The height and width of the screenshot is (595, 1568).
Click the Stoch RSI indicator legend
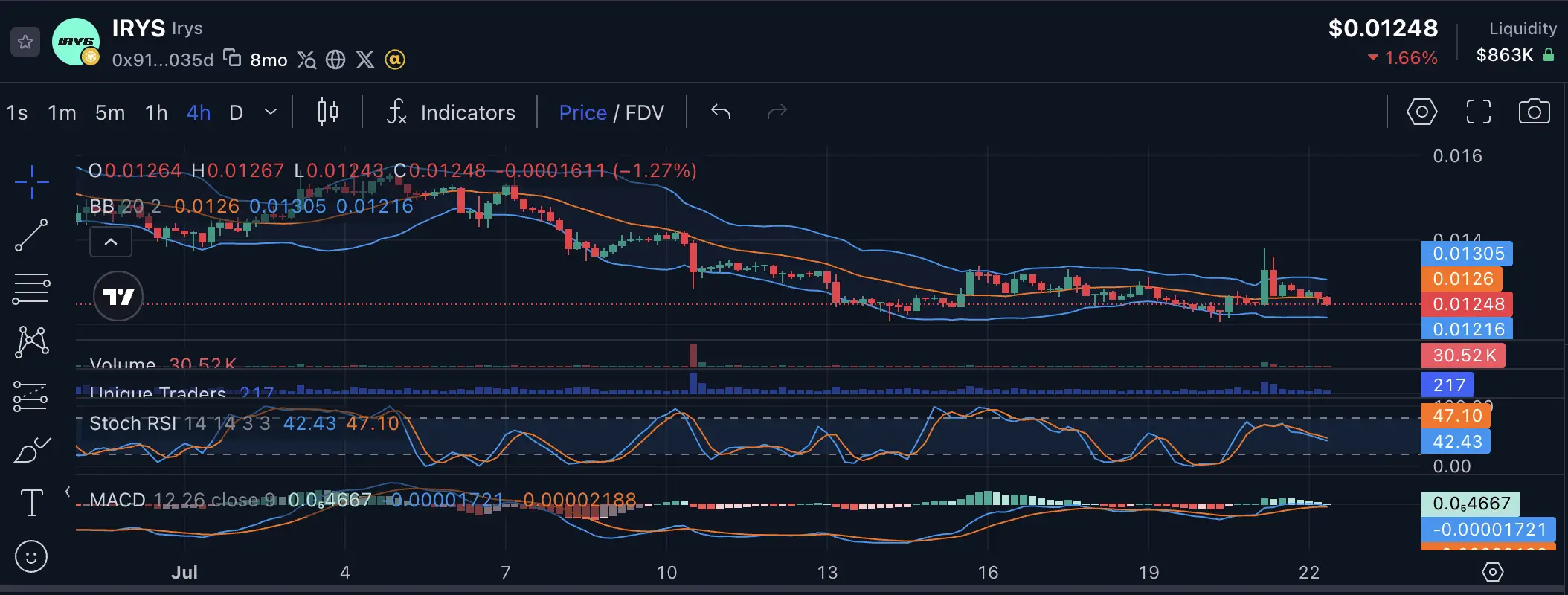coord(179,423)
